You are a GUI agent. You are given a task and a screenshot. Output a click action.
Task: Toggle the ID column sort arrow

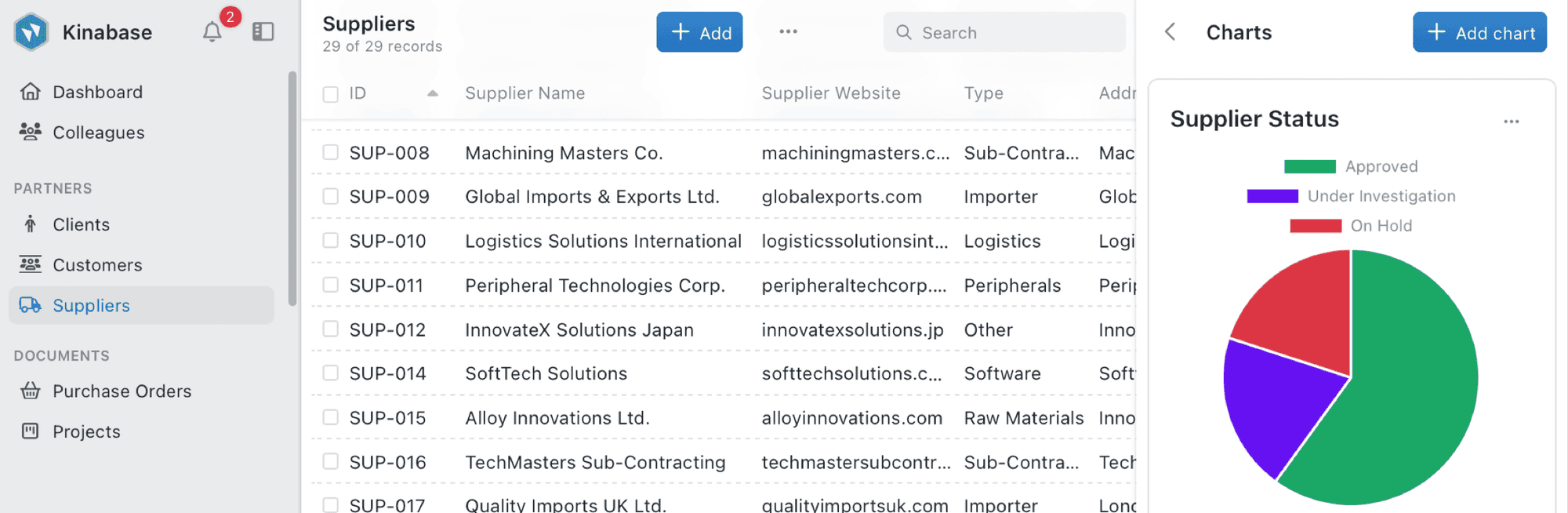coord(432,93)
